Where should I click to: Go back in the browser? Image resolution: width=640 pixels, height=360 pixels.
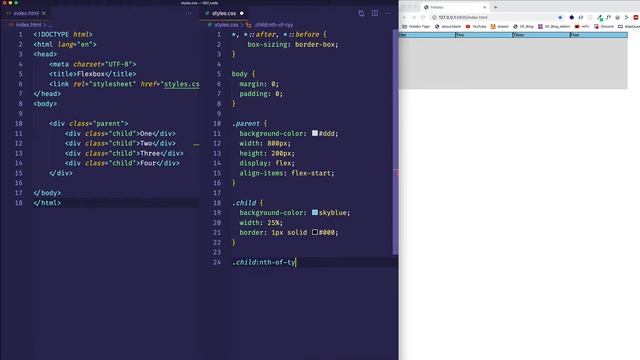click(x=404, y=18)
